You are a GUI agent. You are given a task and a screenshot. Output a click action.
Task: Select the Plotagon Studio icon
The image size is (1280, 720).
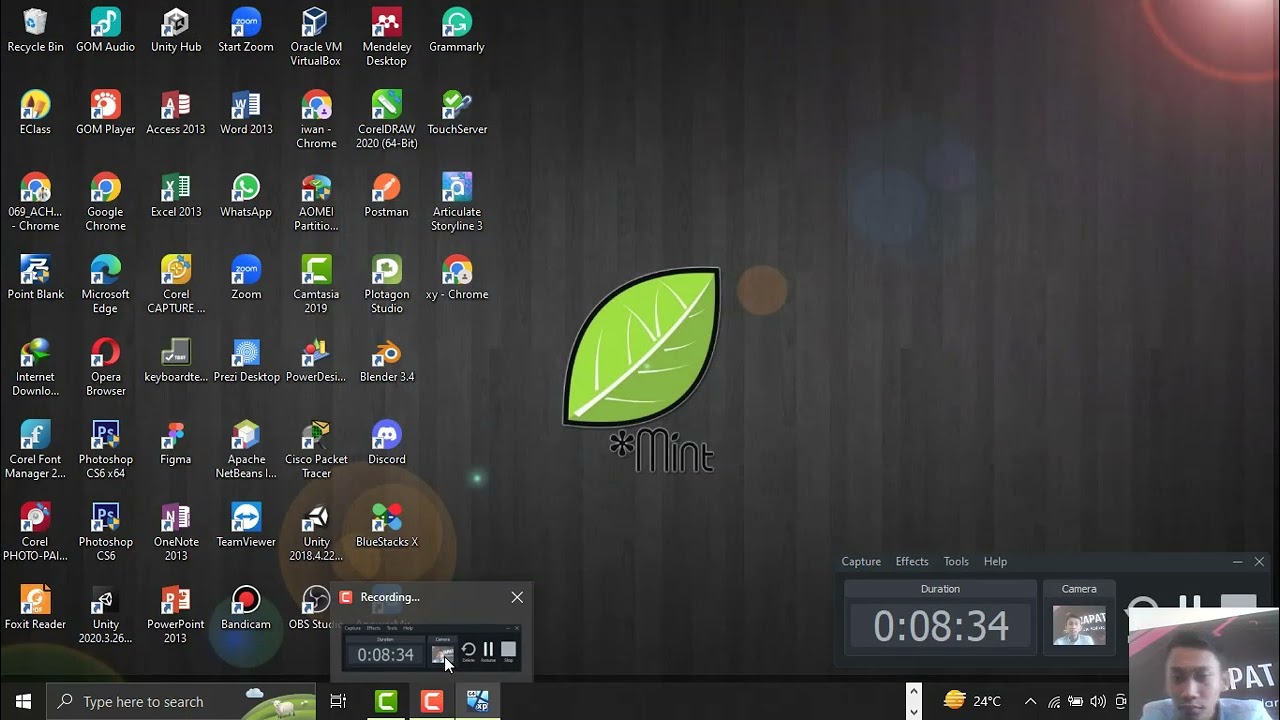click(386, 285)
